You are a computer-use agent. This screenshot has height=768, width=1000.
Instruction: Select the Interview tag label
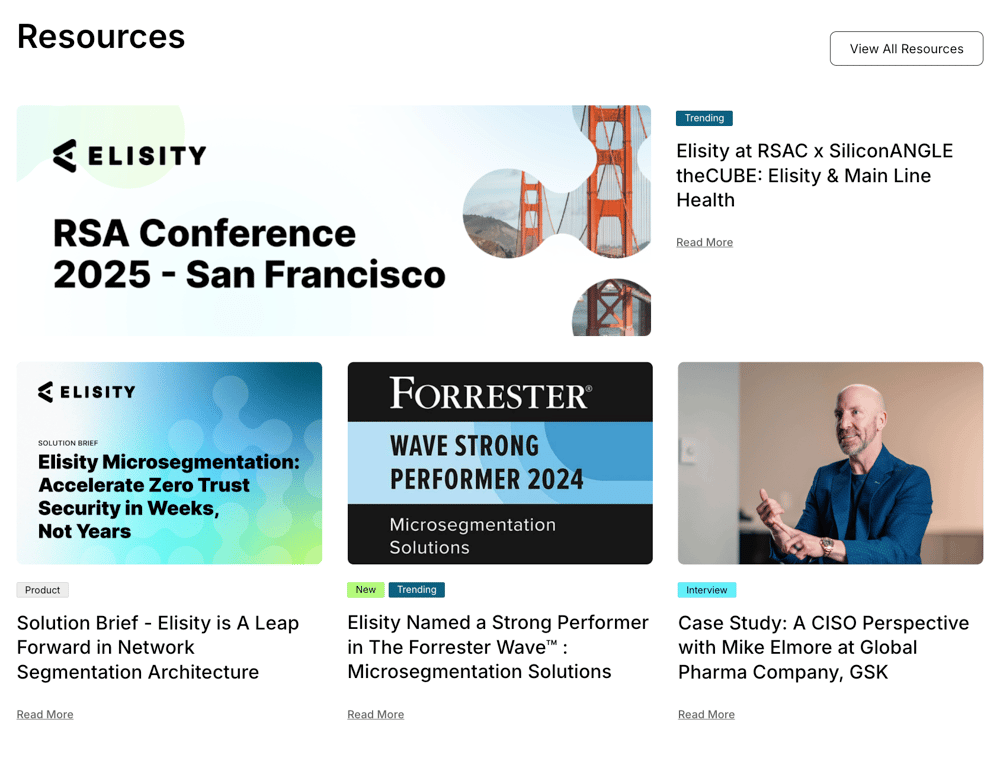(706, 590)
